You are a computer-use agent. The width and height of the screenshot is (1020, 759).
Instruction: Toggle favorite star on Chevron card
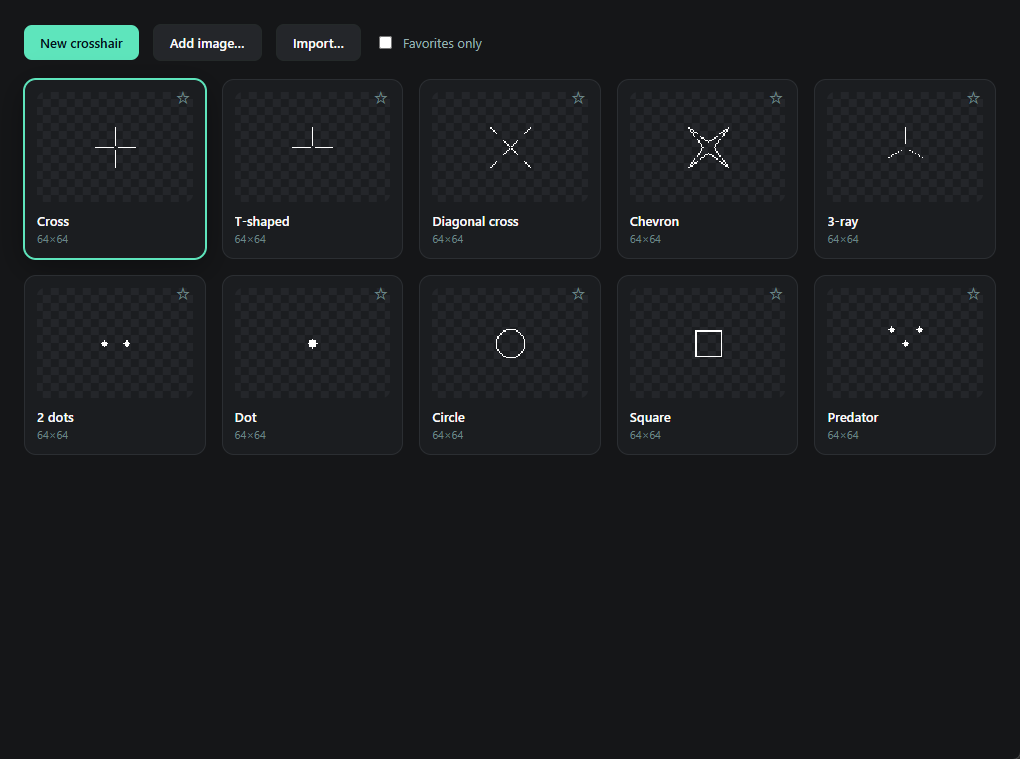pos(776,98)
